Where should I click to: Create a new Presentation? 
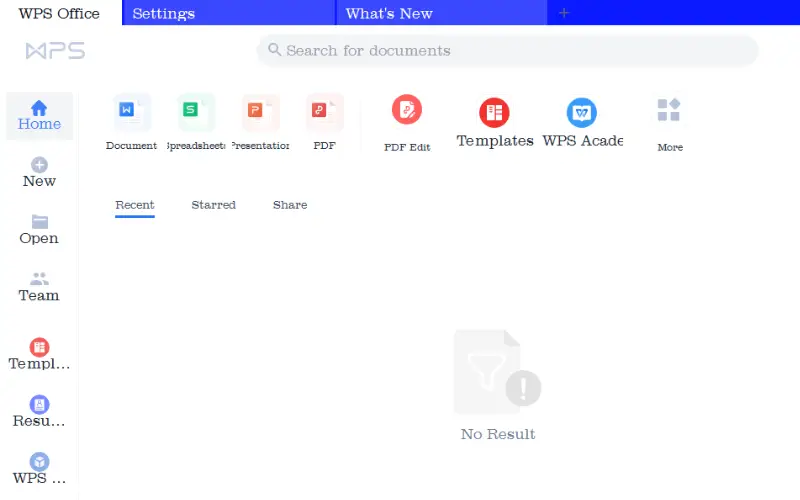click(x=260, y=122)
